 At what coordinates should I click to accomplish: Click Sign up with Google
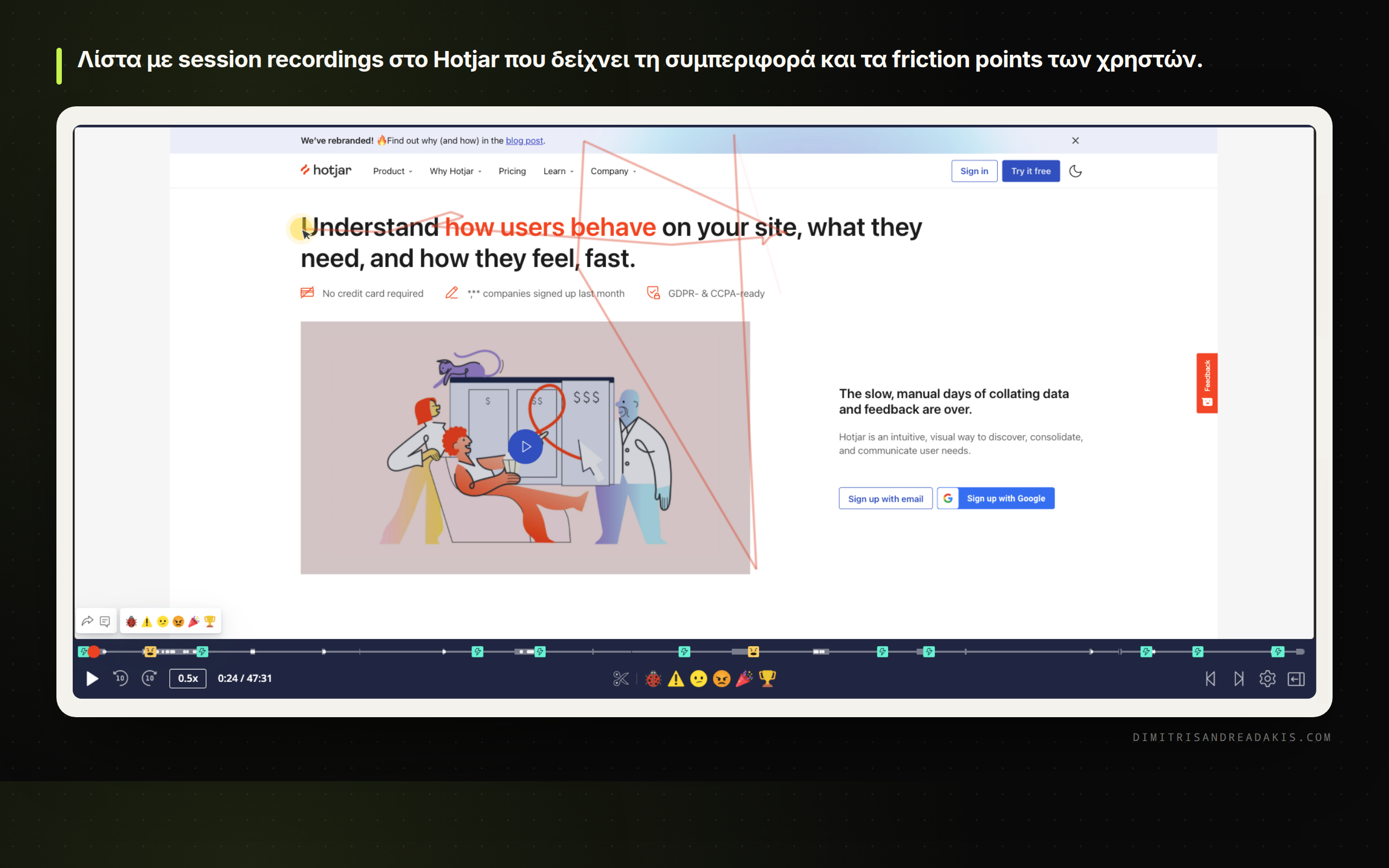point(996,499)
